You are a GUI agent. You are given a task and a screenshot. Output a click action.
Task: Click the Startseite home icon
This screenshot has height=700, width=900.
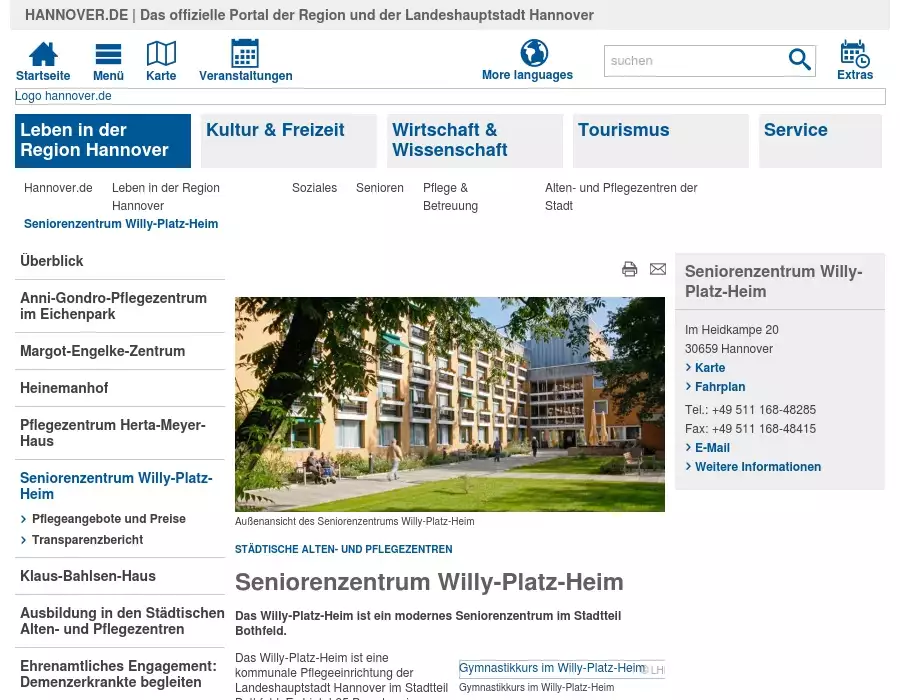point(43,55)
